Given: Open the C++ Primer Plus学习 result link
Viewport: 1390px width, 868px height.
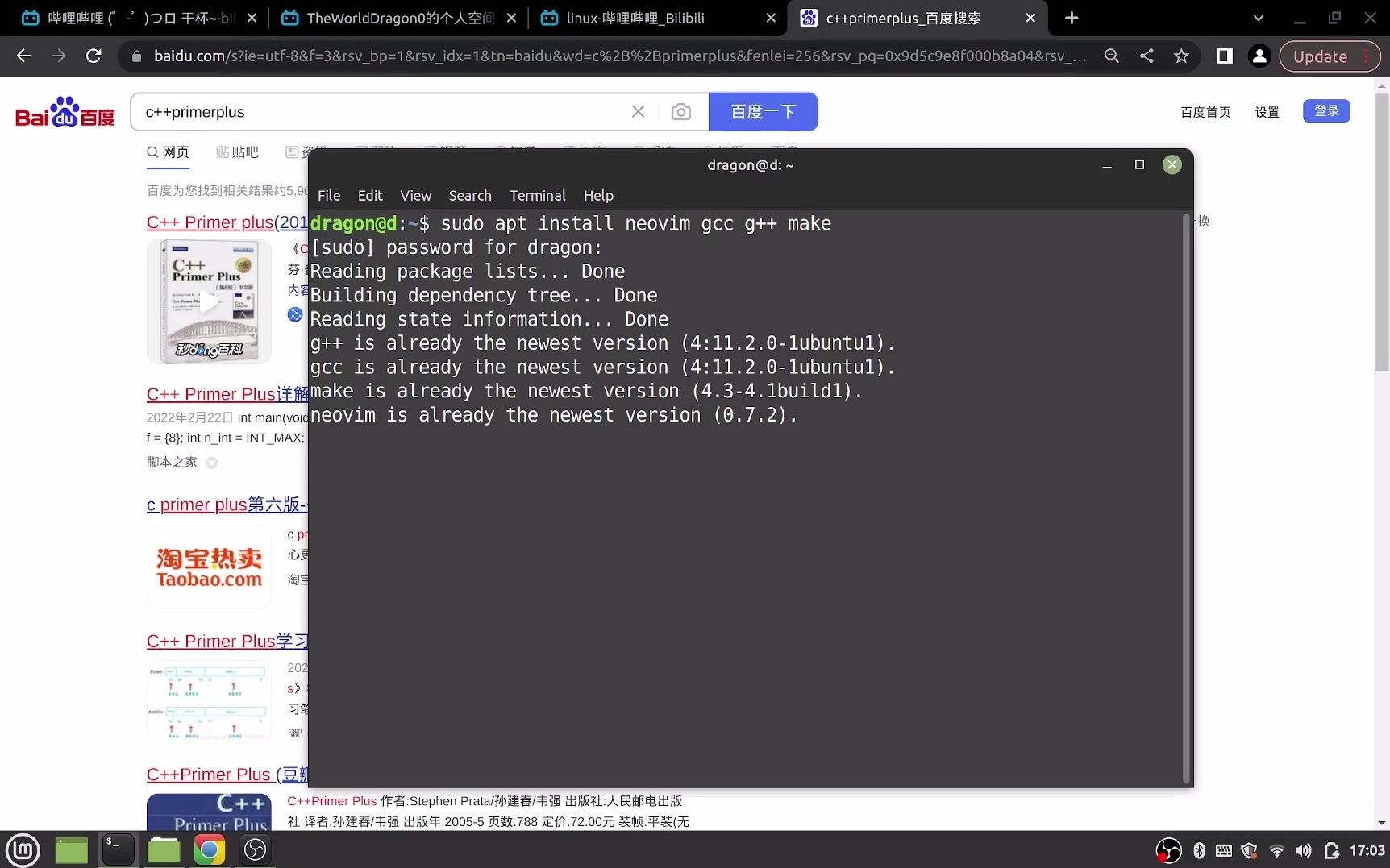Looking at the screenshot, I should [227, 642].
